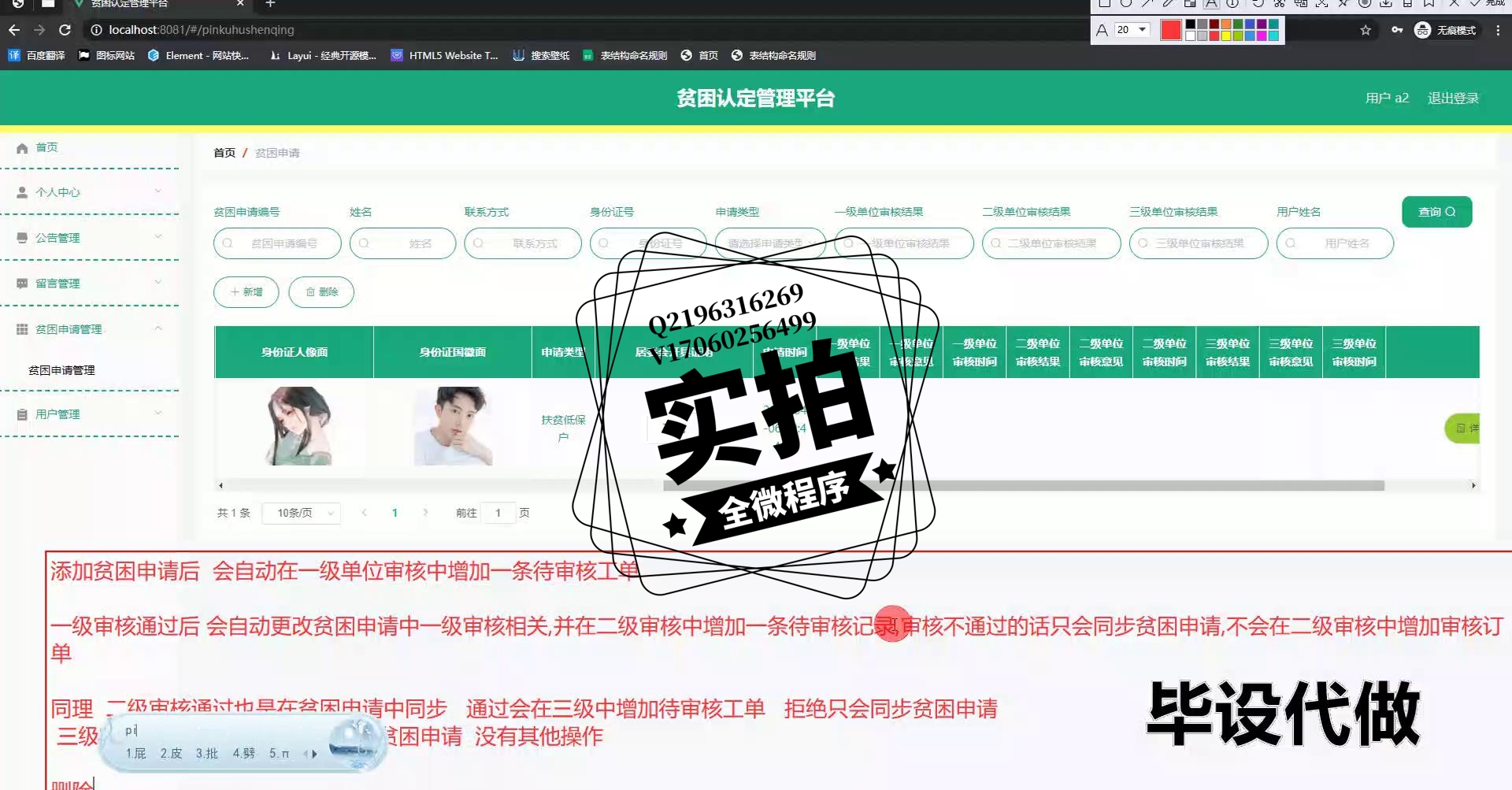
Task: Click the icon beside 公告管理 in sidebar
Action: tap(22, 238)
